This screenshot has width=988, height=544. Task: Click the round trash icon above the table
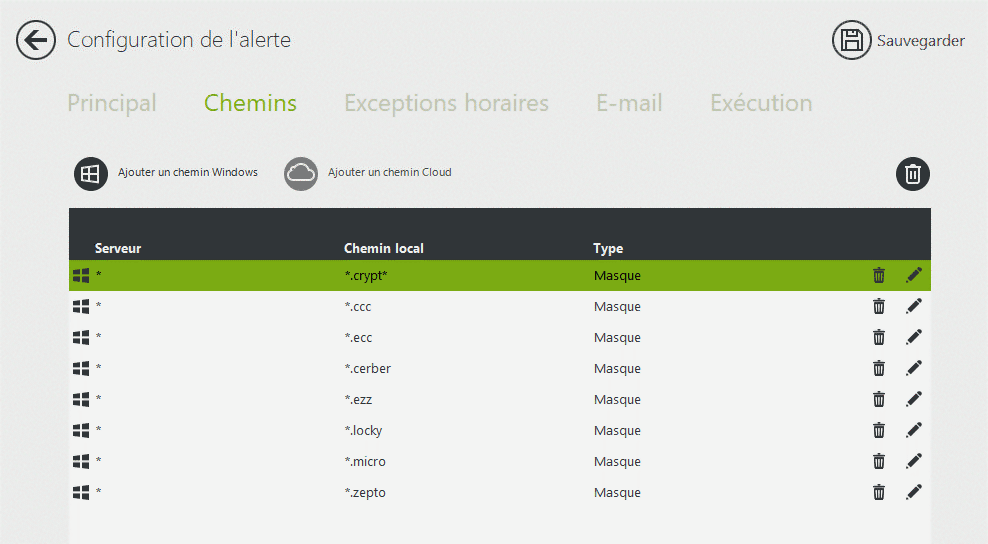pyautogui.click(x=912, y=173)
